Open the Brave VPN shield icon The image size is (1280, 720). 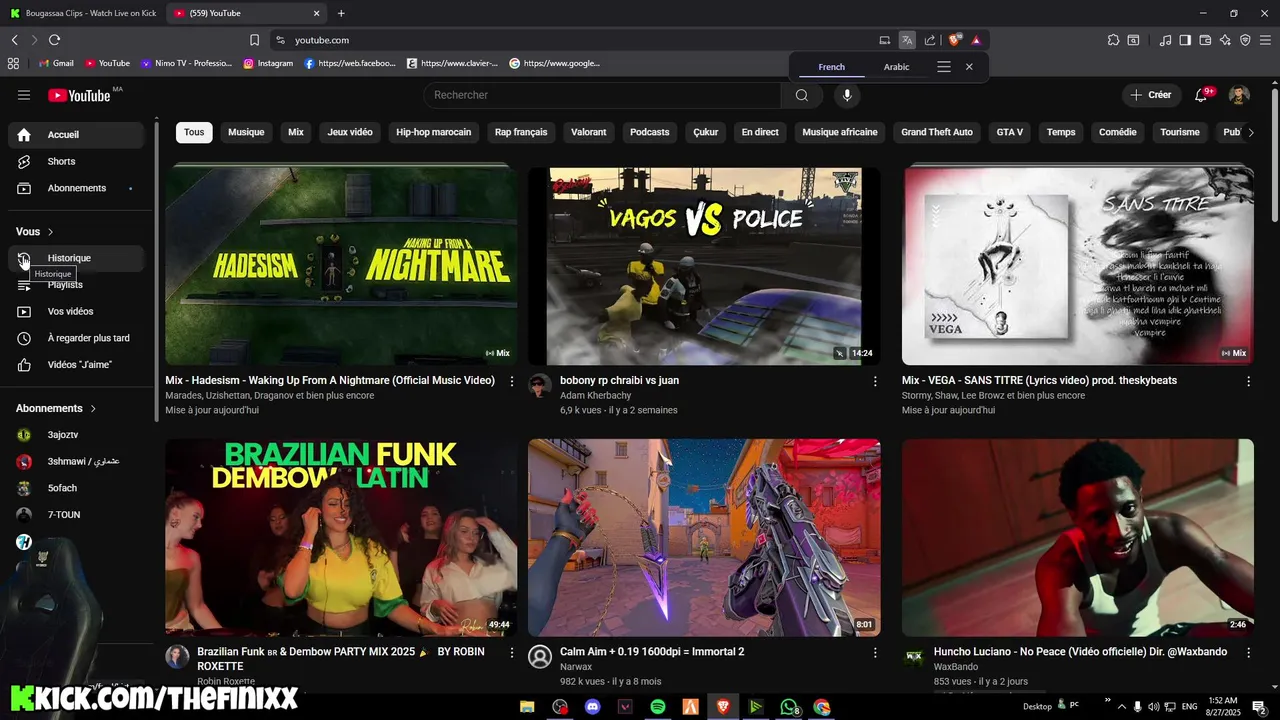pyautogui.click(x=1245, y=40)
